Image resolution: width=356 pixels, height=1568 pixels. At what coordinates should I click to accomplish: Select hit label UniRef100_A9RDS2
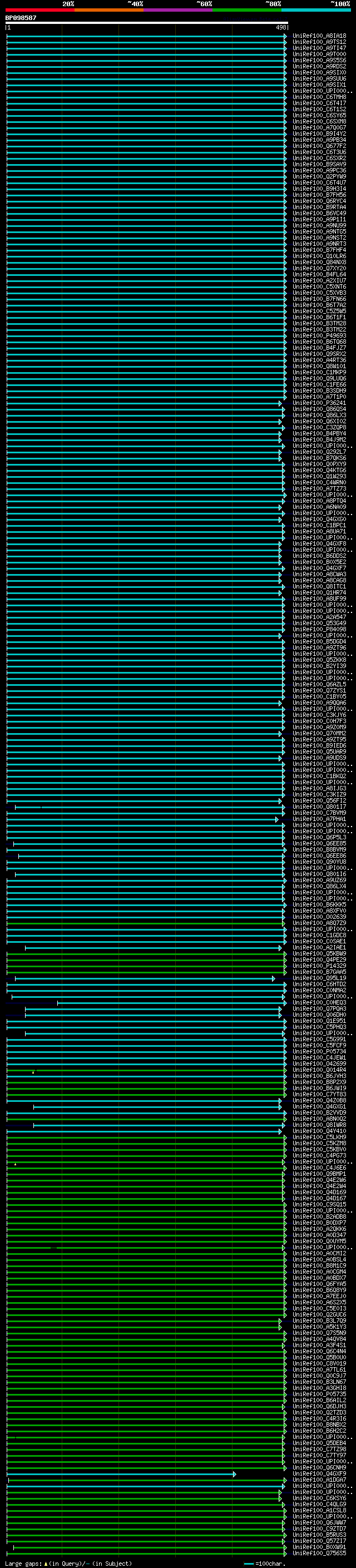pos(319,66)
